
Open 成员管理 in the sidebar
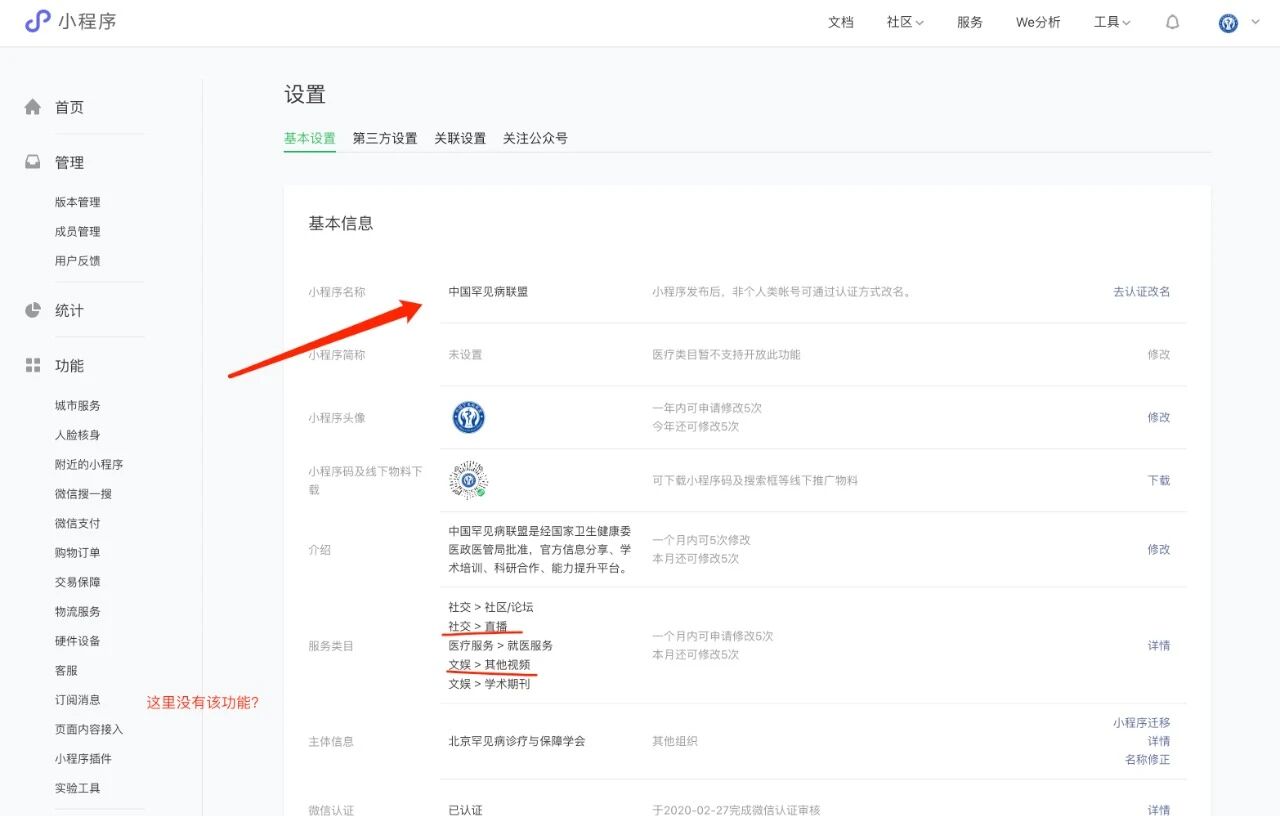pos(78,231)
